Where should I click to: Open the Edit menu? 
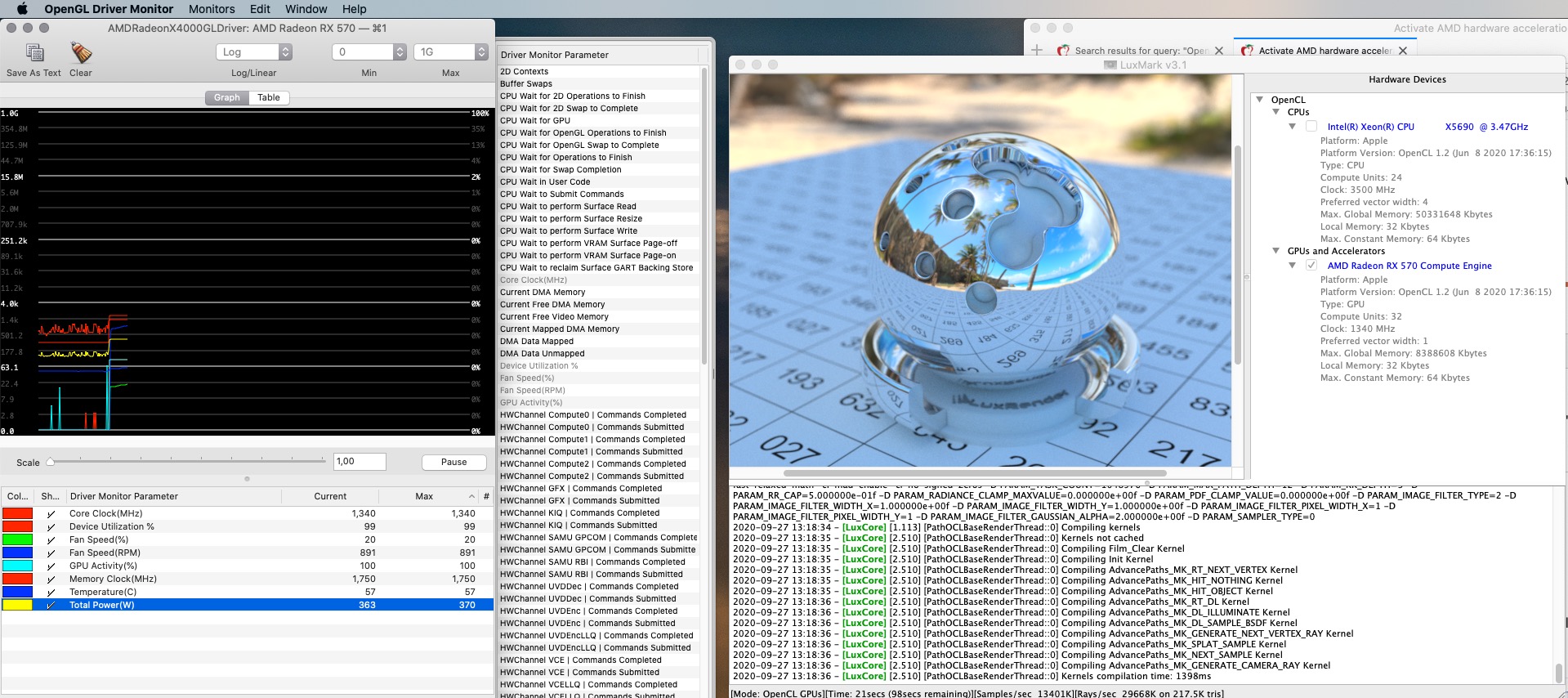tap(260, 9)
